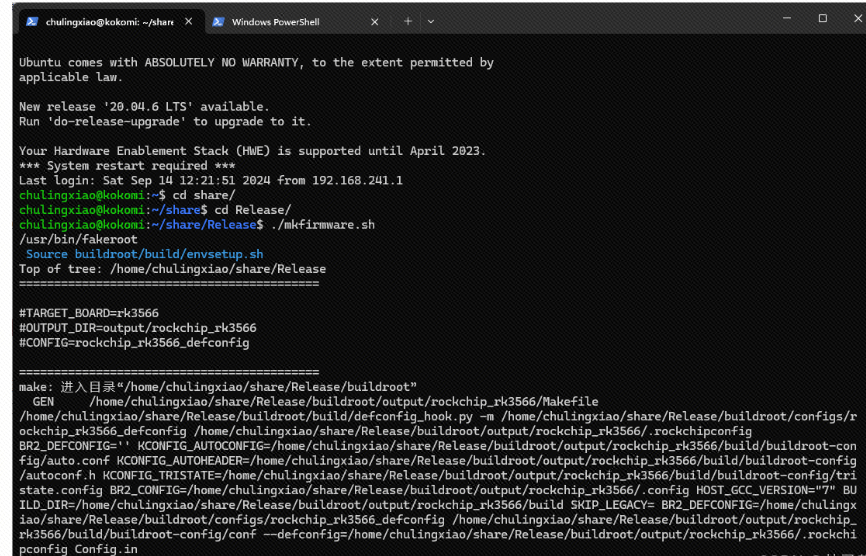This screenshot has width=866, height=556.
Task: Click the '#CONFIG=rockchip_rk3566_defconfig' line
Action: point(134,343)
